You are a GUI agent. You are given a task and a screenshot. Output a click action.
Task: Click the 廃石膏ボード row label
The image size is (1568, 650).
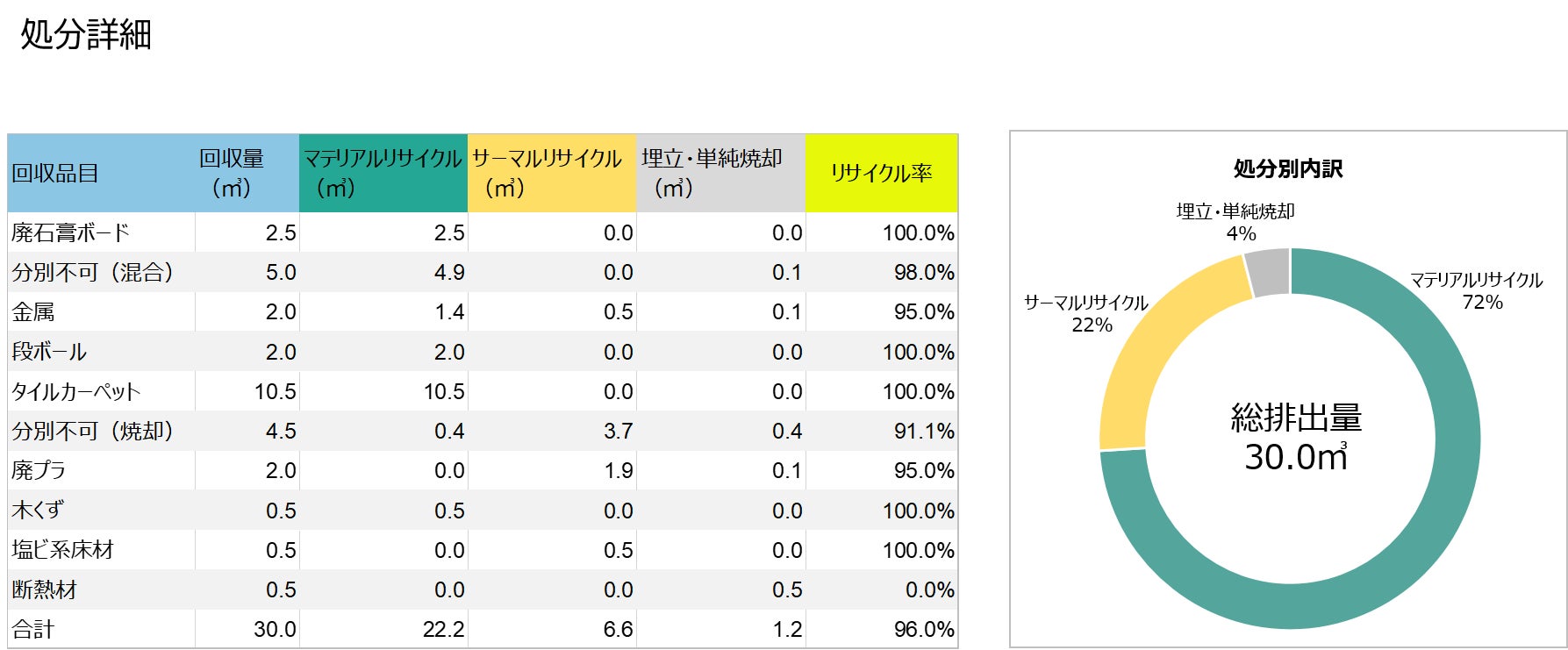click(x=71, y=232)
